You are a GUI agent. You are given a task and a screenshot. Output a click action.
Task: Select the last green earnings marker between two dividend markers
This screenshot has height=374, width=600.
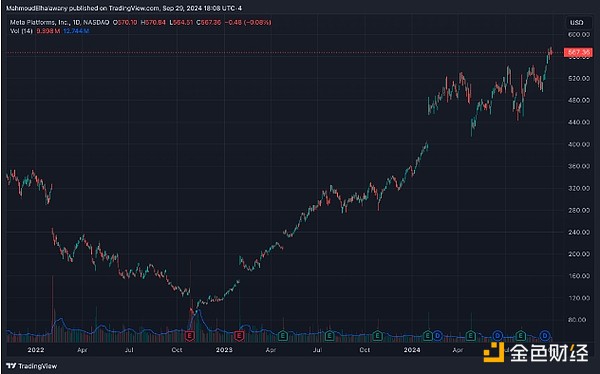[520, 336]
